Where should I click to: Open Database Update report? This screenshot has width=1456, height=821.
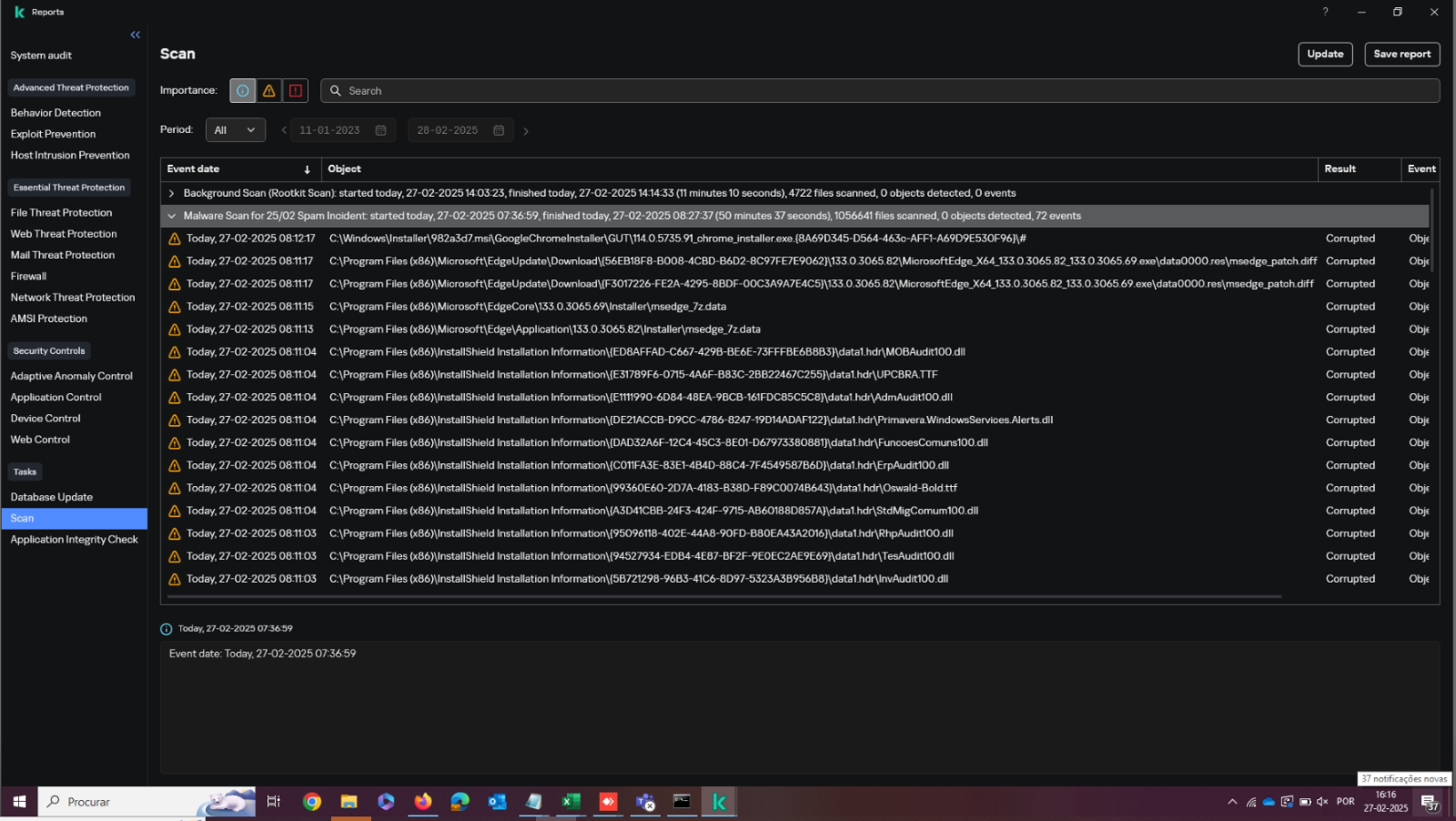[52, 498]
